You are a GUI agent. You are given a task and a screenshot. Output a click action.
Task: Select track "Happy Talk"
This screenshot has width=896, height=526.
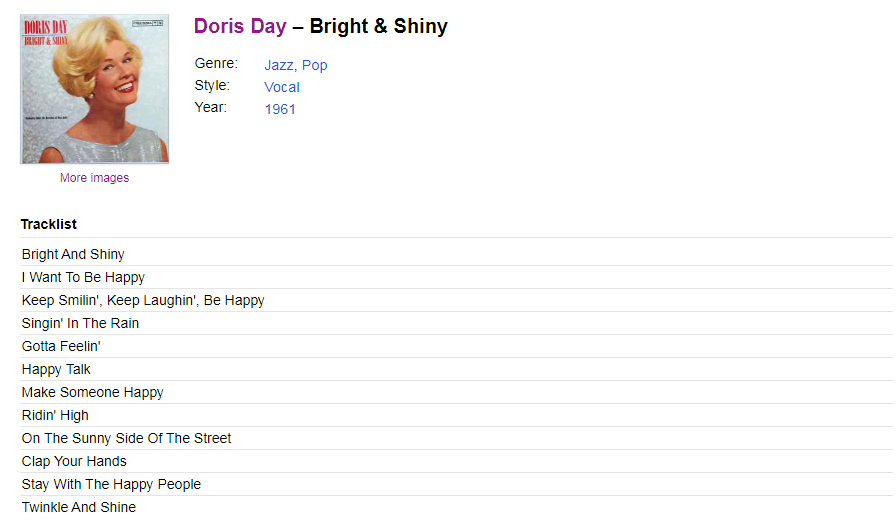coord(56,369)
